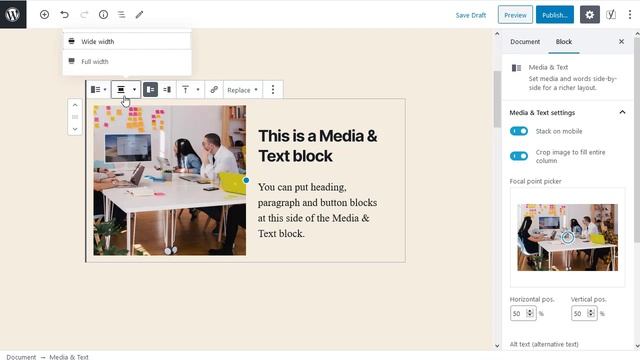Viewport: 640px width, 360px height.
Task: Move block up with arrow
Action: click(75, 105)
